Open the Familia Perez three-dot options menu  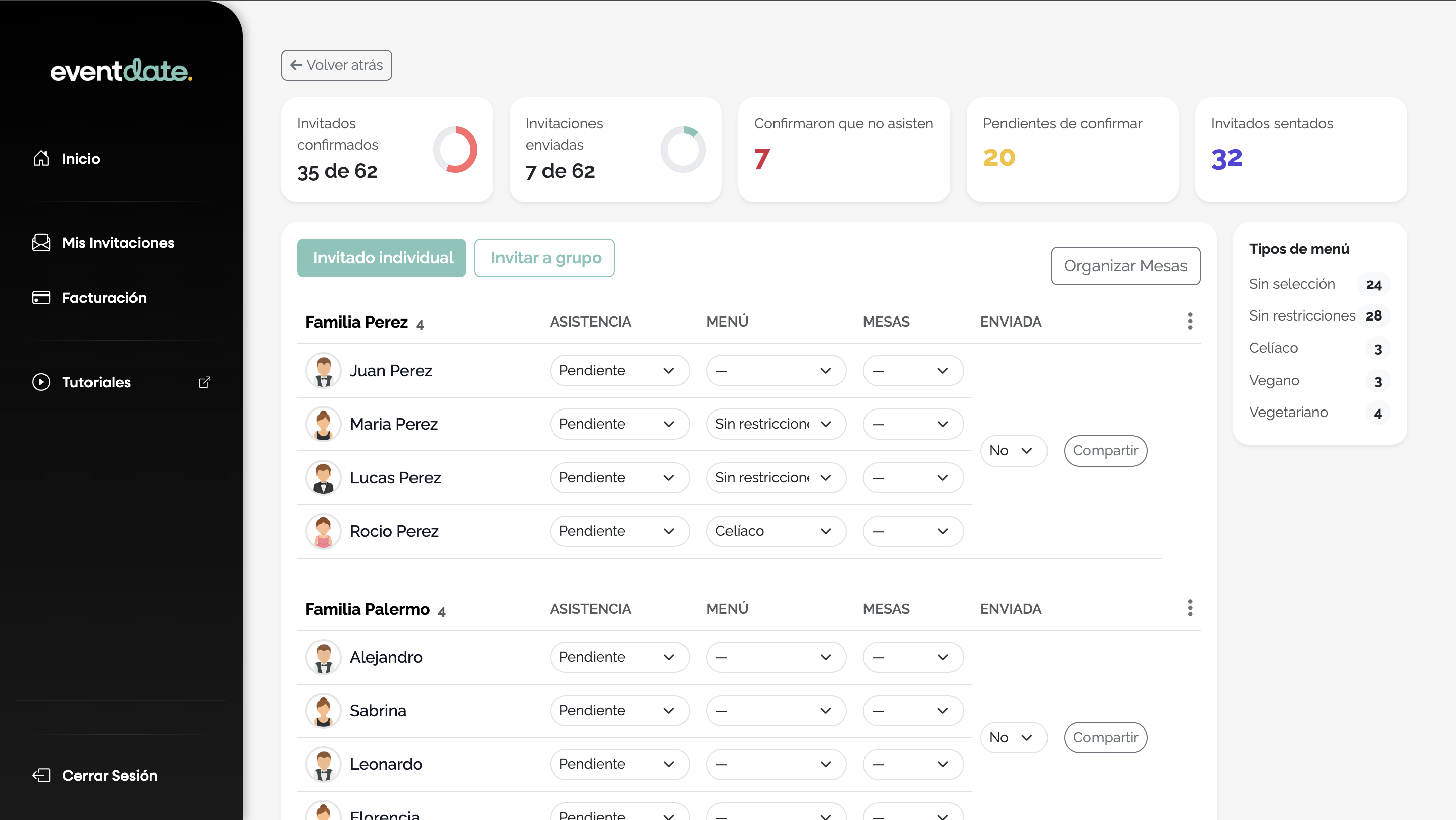1190,321
